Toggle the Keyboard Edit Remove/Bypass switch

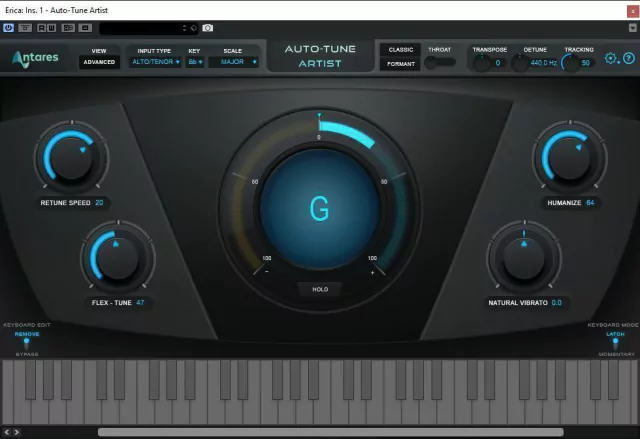pyautogui.click(x=27, y=344)
